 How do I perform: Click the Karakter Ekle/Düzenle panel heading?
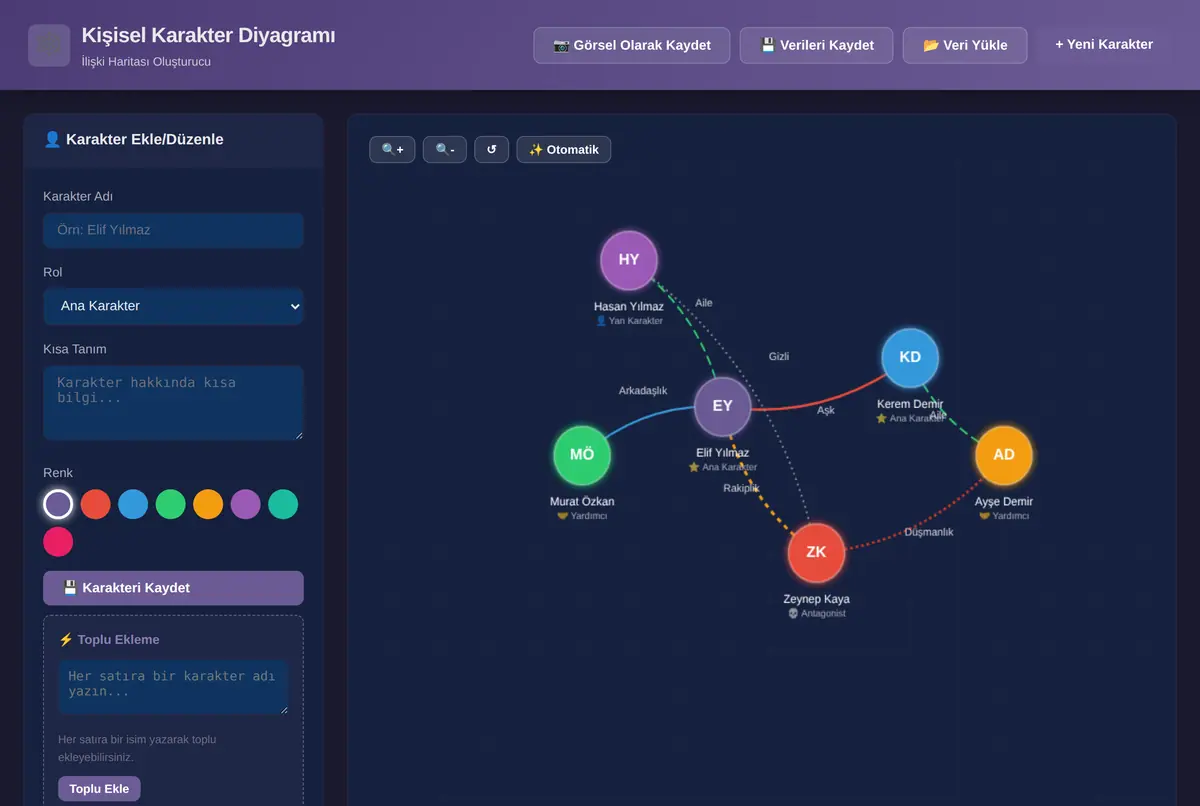coord(134,140)
